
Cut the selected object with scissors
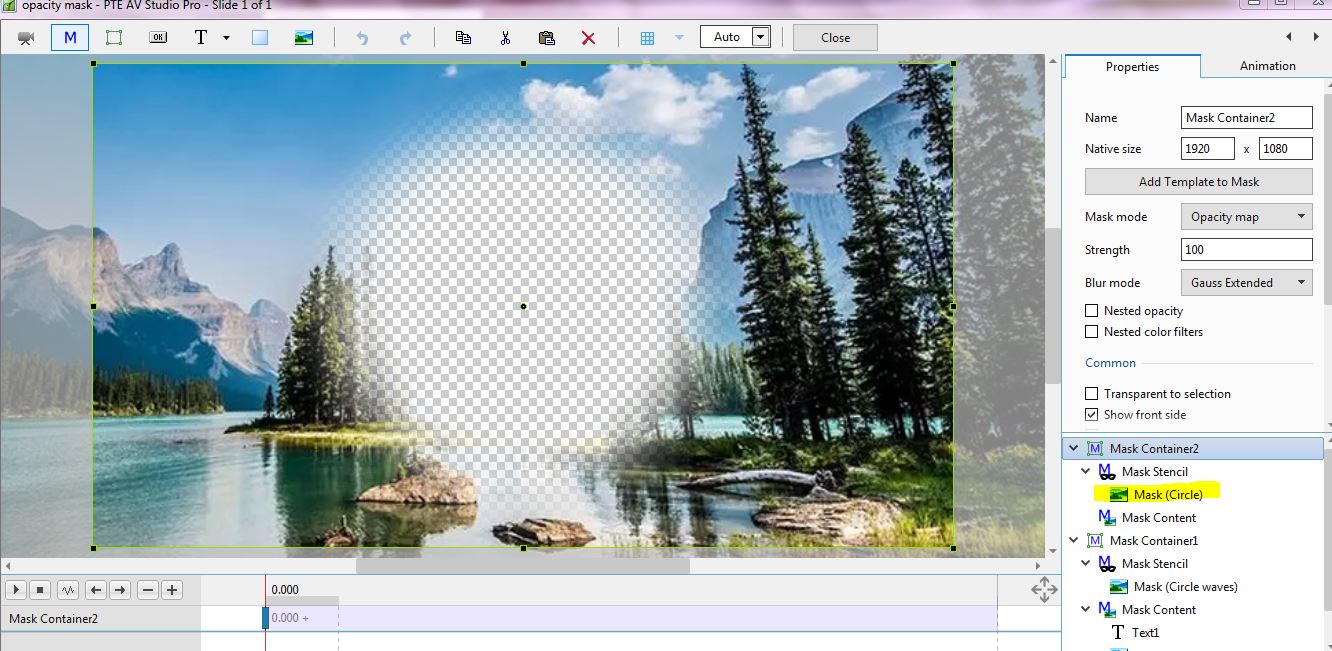point(505,38)
